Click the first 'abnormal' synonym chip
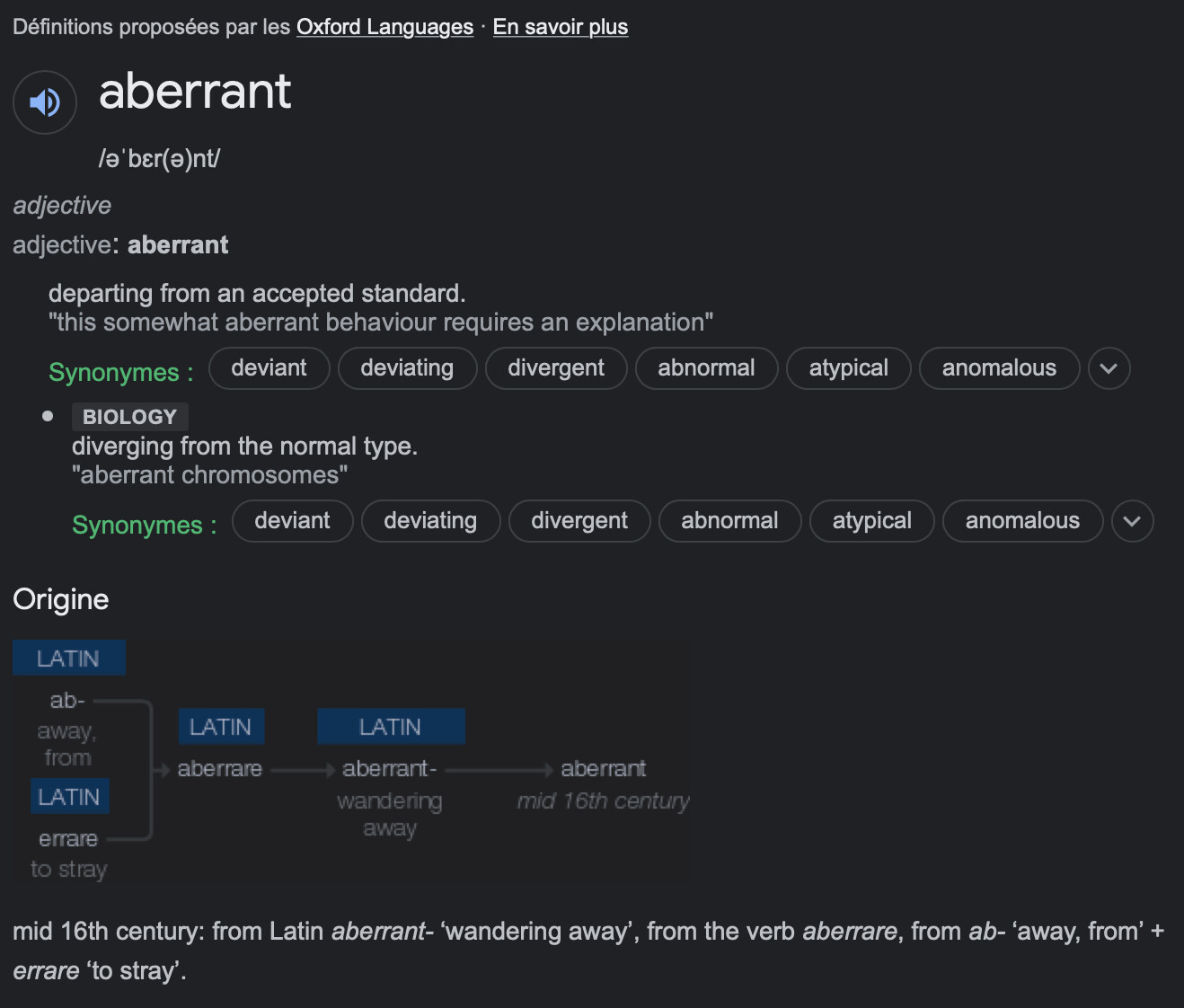This screenshot has width=1184, height=1008. 706,368
